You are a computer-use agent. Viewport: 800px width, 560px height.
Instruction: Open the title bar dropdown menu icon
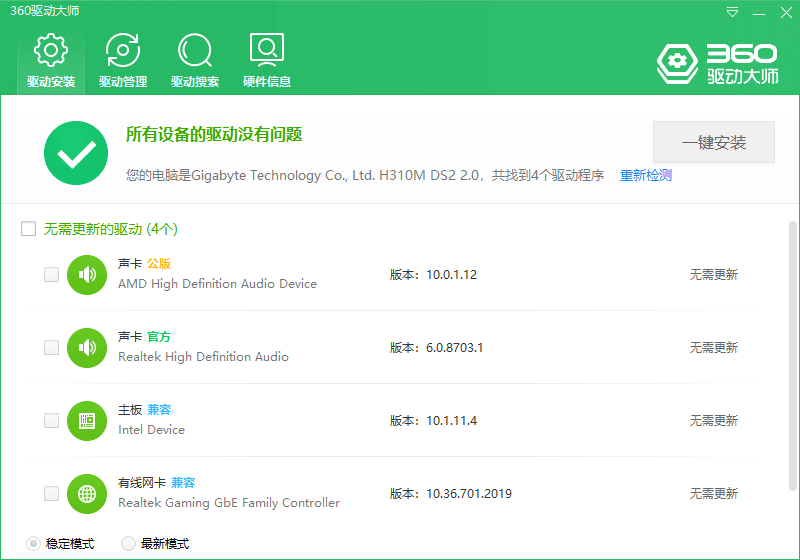732,12
